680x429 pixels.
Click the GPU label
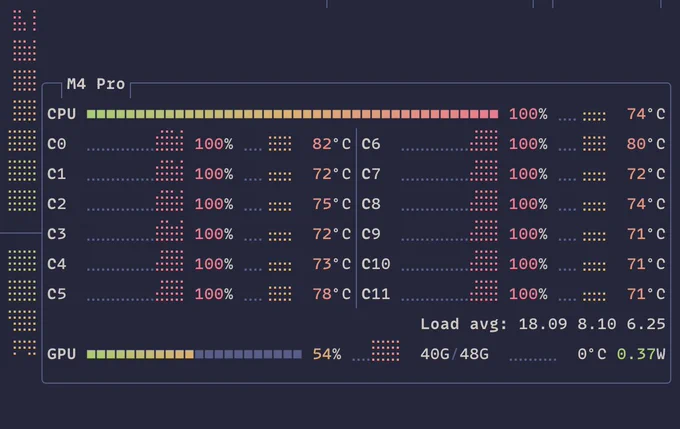point(62,354)
